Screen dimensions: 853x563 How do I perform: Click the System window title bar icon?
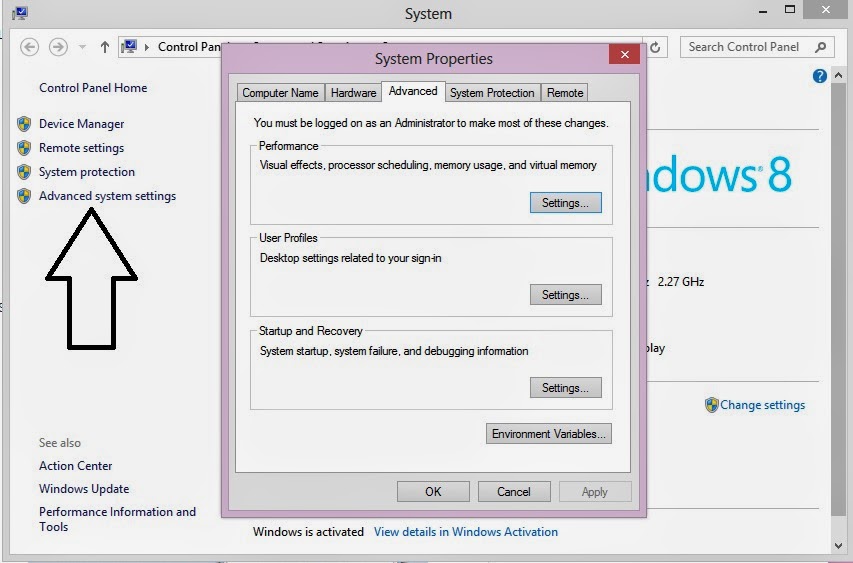20,13
